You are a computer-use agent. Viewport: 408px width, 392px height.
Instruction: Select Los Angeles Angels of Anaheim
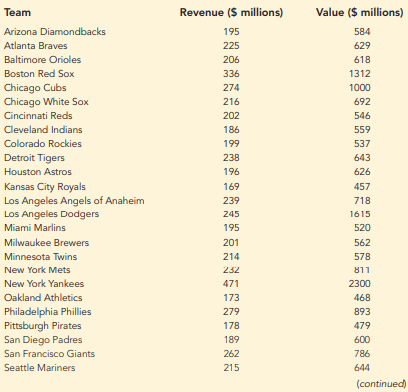pos(74,201)
